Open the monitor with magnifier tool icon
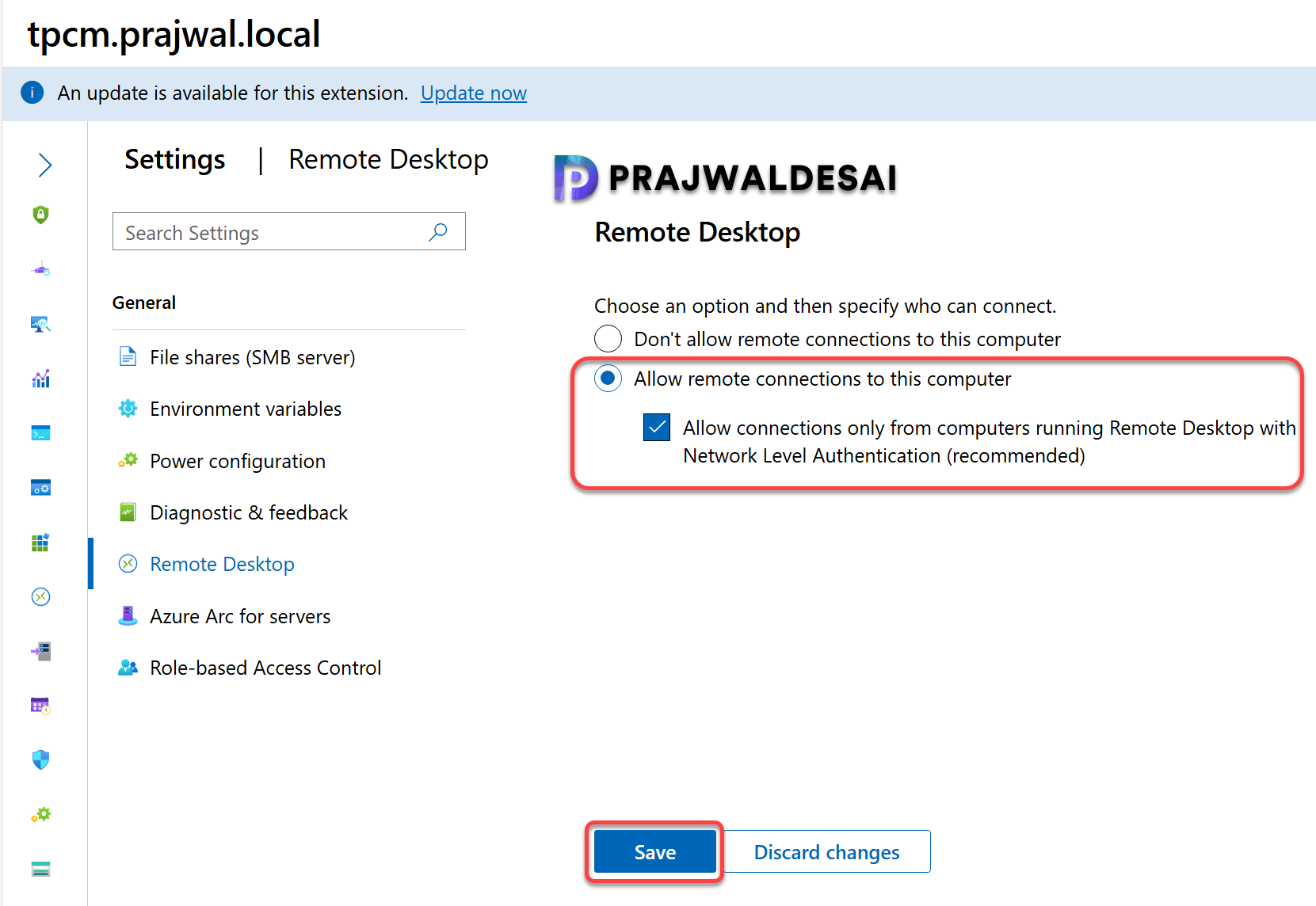This screenshot has width=1316, height=906. [x=40, y=324]
